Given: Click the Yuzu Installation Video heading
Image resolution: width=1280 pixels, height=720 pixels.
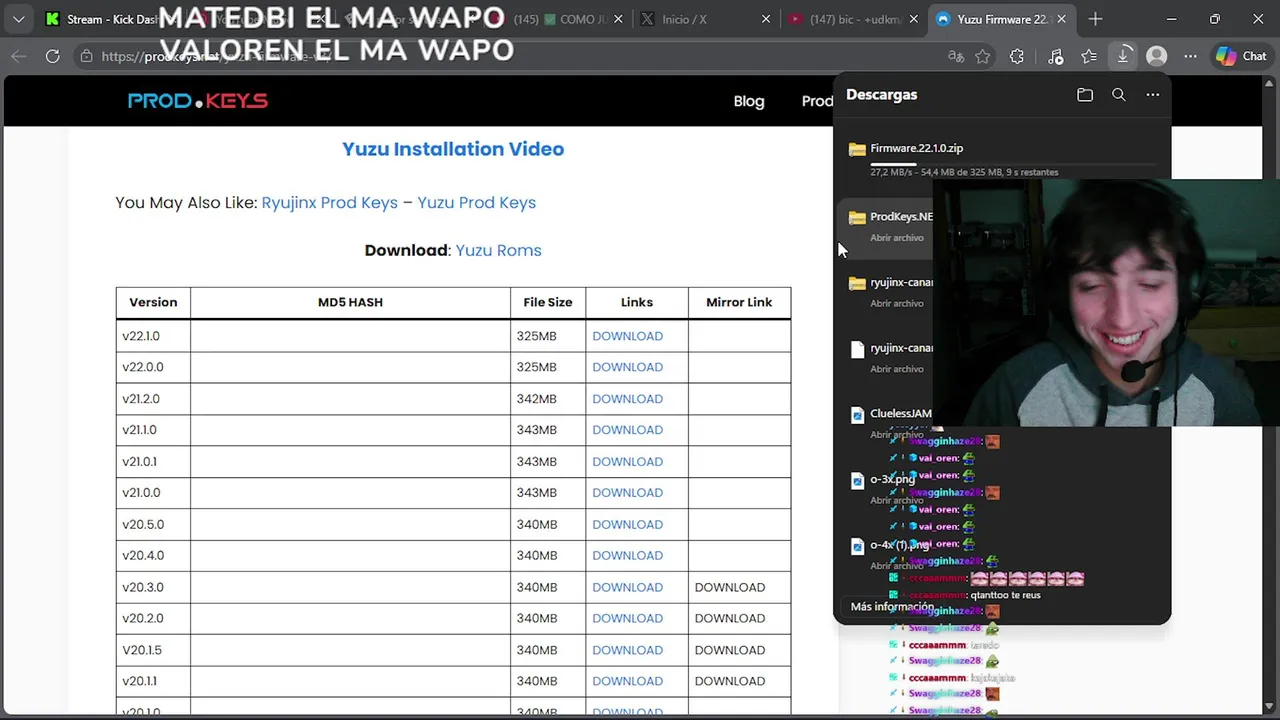Looking at the screenshot, I should [x=453, y=149].
